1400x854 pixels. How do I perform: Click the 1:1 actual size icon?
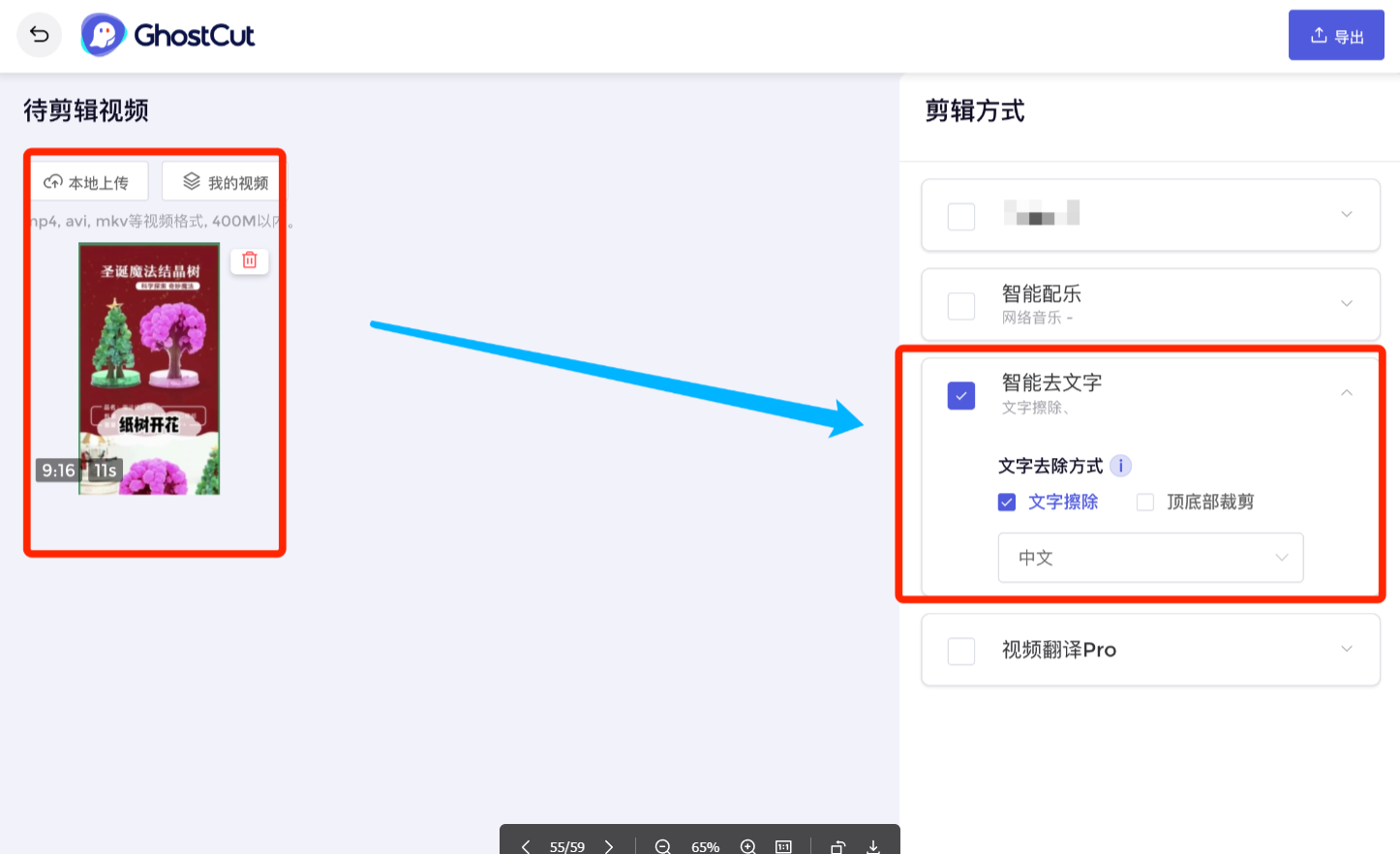click(783, 845)
